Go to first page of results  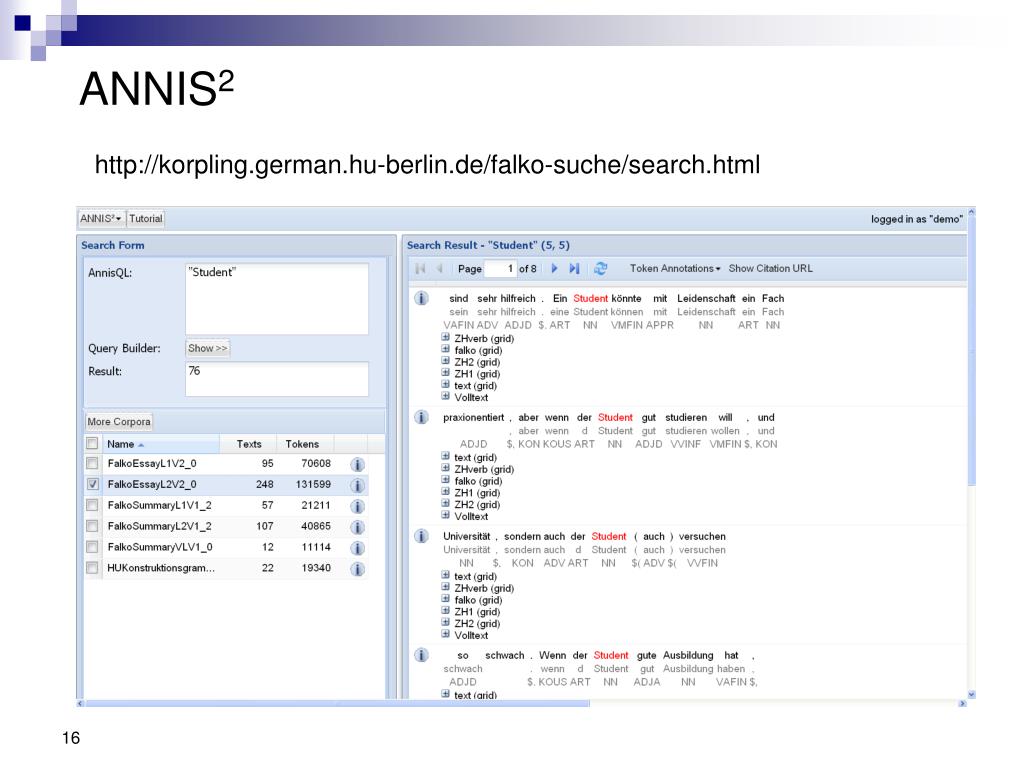[421, 268]
